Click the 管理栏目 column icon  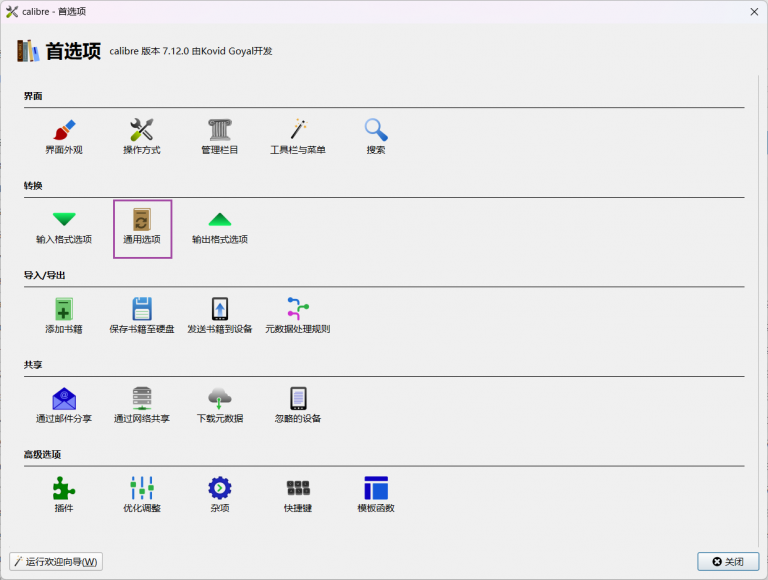click(x=220, y=130)
